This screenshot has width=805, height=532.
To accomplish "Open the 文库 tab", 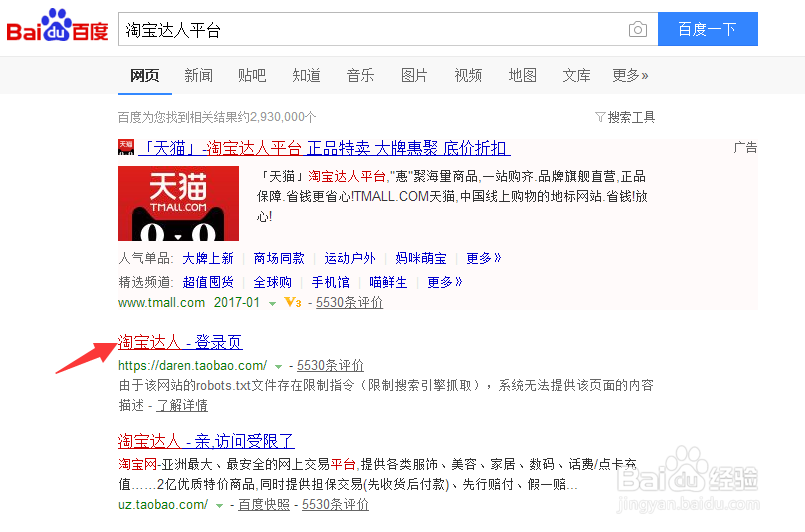I will [577, 75].
